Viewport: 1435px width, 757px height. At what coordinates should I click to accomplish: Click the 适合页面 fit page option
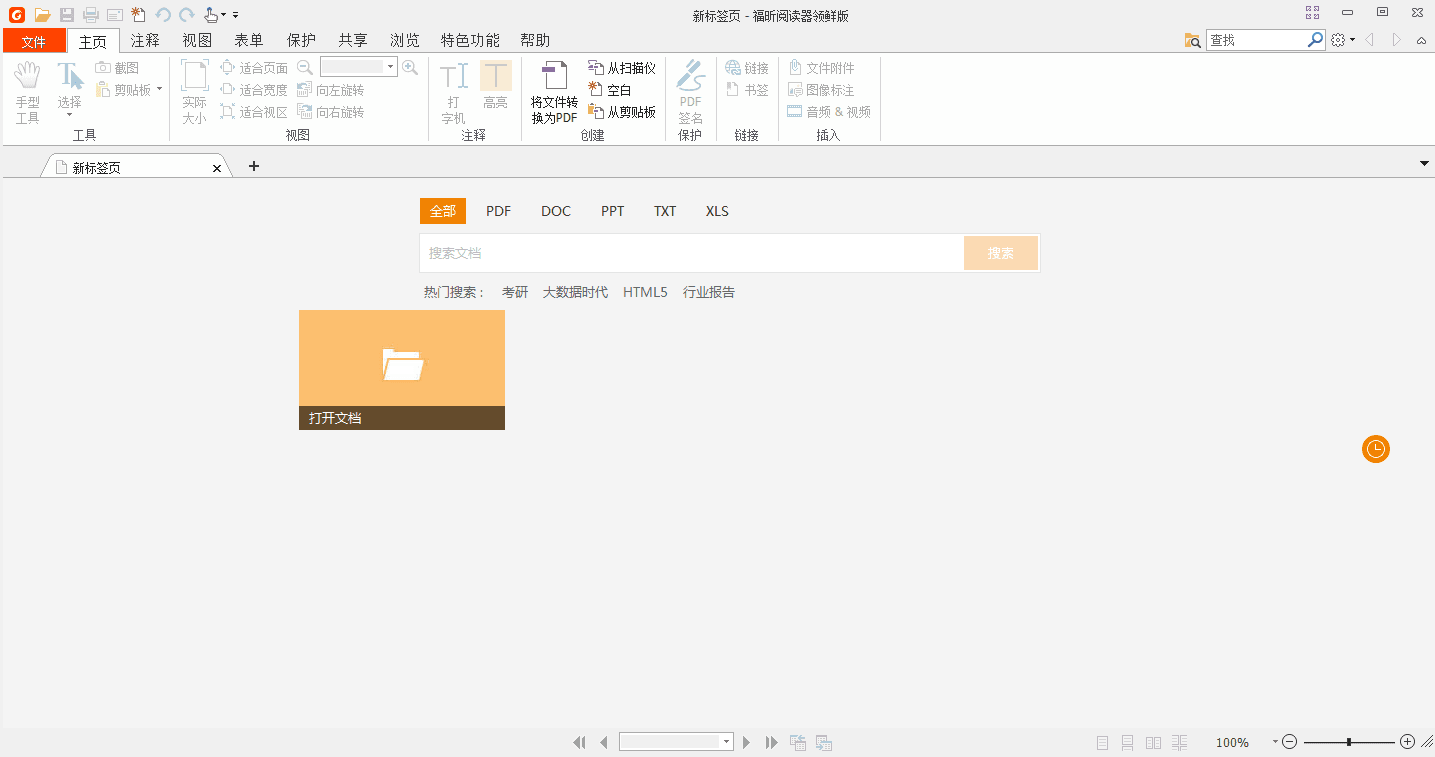coord(254,68)
